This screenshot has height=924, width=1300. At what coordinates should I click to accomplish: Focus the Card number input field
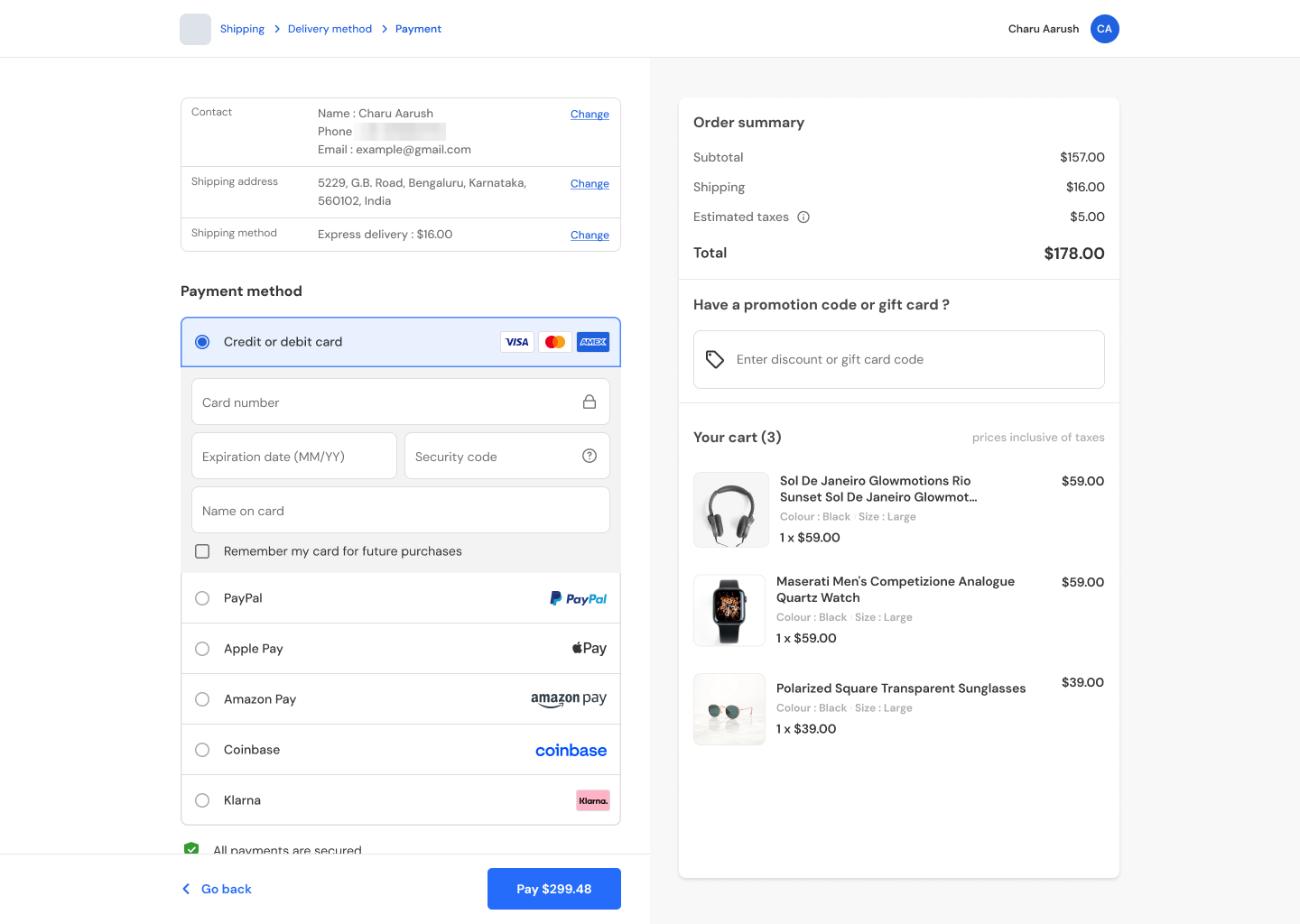point(401,402)
